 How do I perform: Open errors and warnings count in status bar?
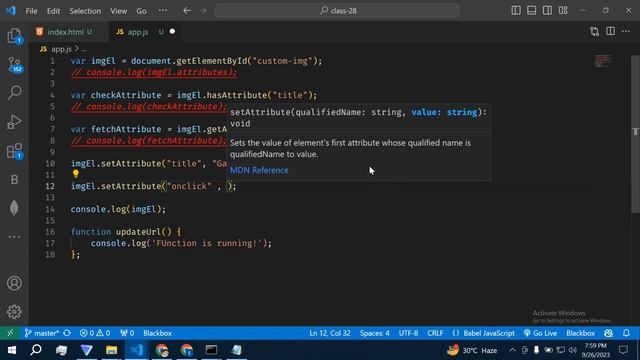[x=95, y=333]
